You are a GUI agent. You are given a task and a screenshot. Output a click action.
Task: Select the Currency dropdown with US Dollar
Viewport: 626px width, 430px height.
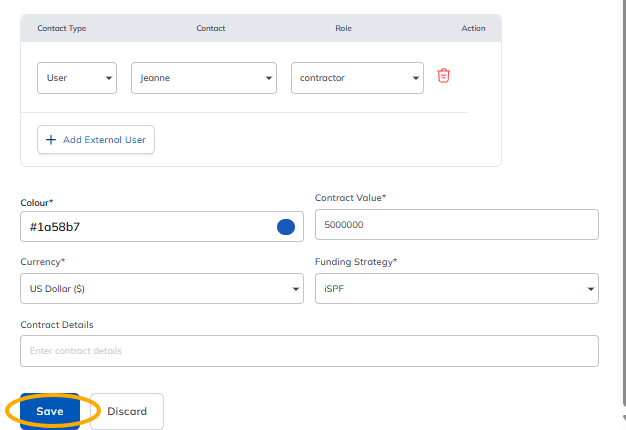coord(161,288)
